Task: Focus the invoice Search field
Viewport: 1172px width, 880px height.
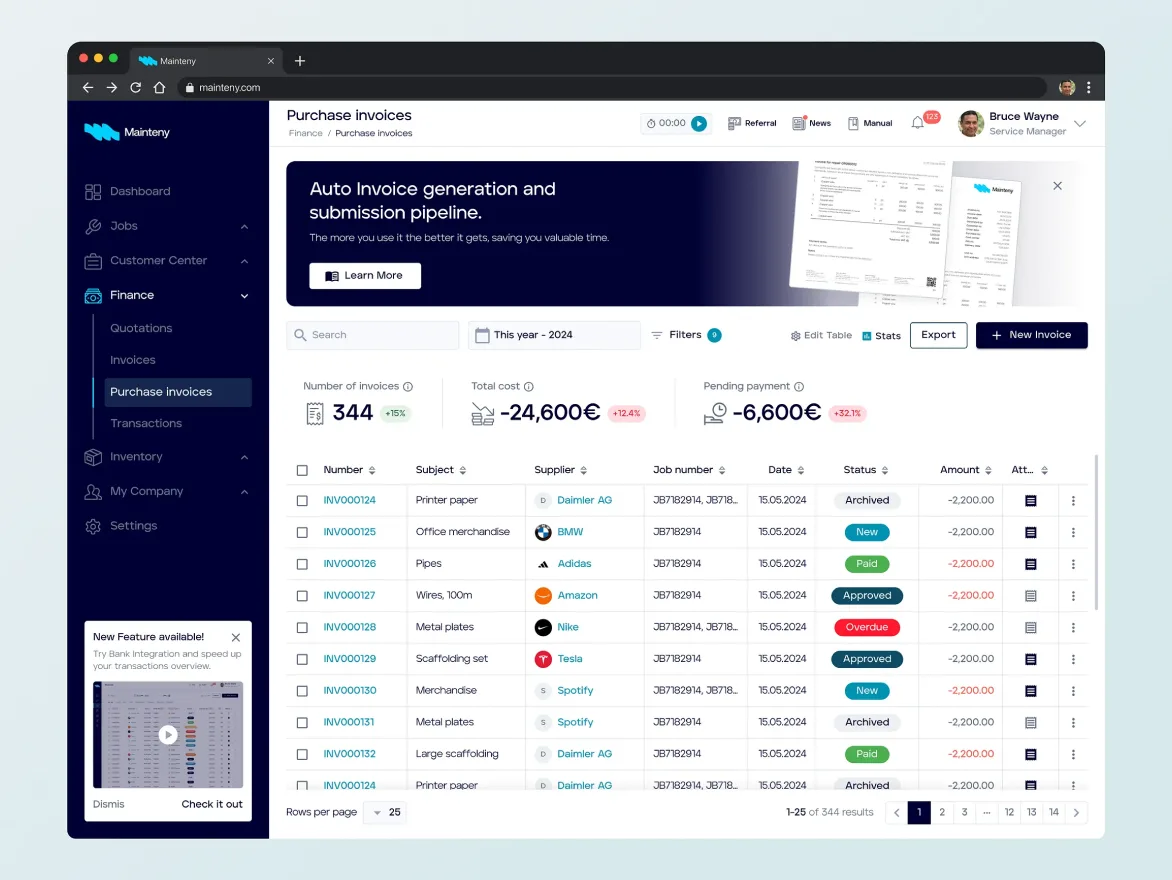Action: (x=372, y=335)
